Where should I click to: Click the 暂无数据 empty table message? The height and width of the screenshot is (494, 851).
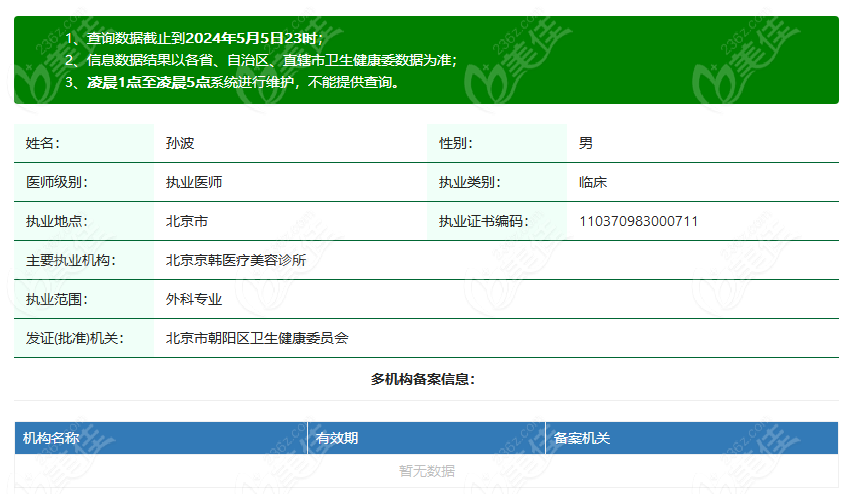(427, 471)
